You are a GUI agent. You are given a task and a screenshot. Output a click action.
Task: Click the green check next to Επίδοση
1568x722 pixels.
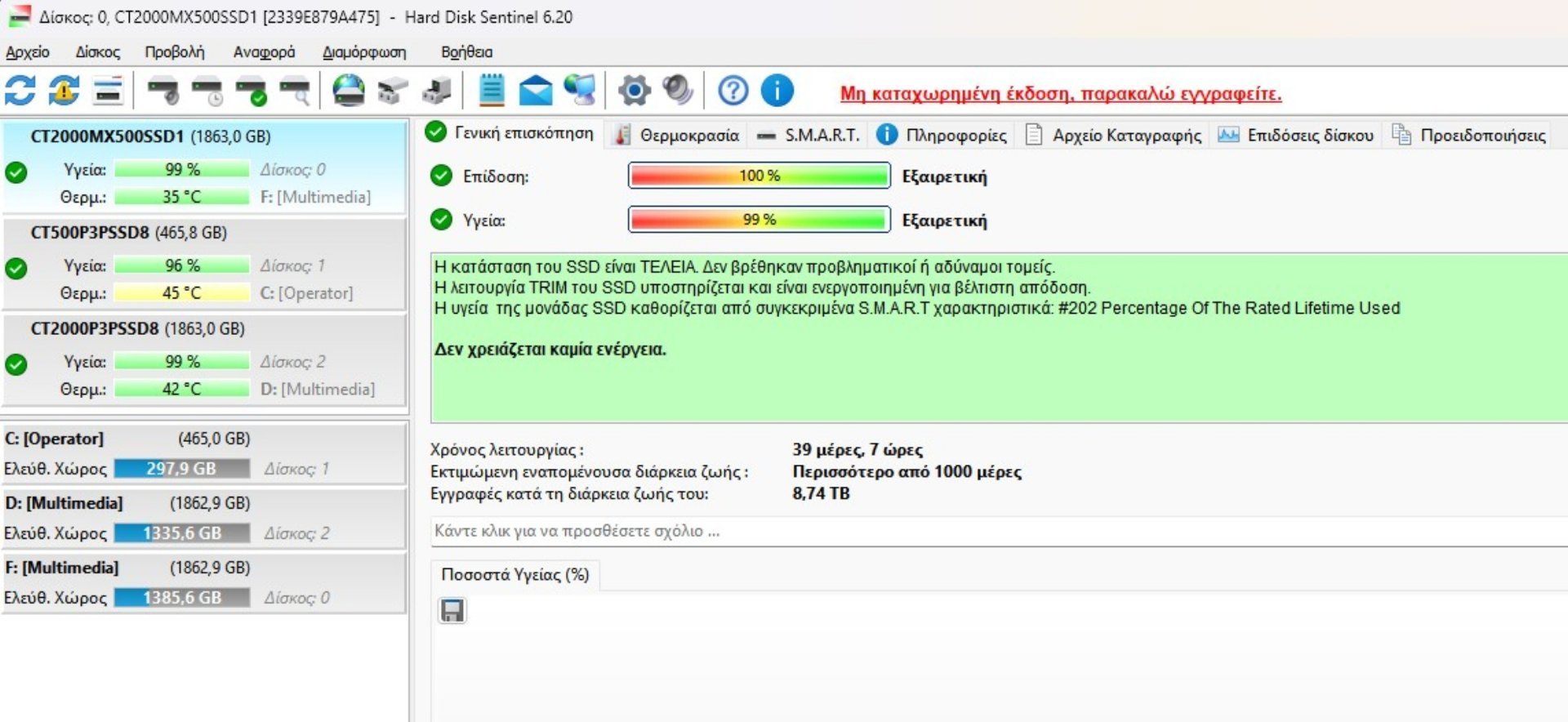[x=441, y=176]
